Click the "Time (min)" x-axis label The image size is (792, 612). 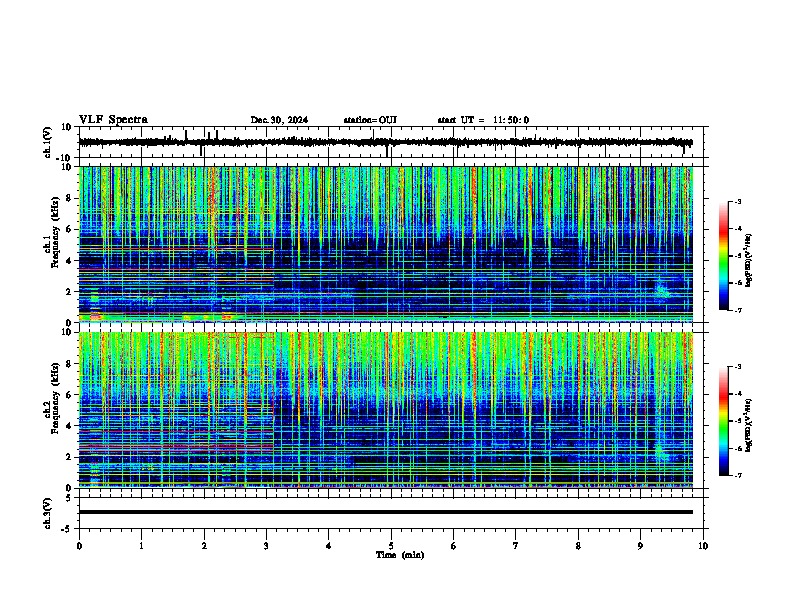(400, 555)
